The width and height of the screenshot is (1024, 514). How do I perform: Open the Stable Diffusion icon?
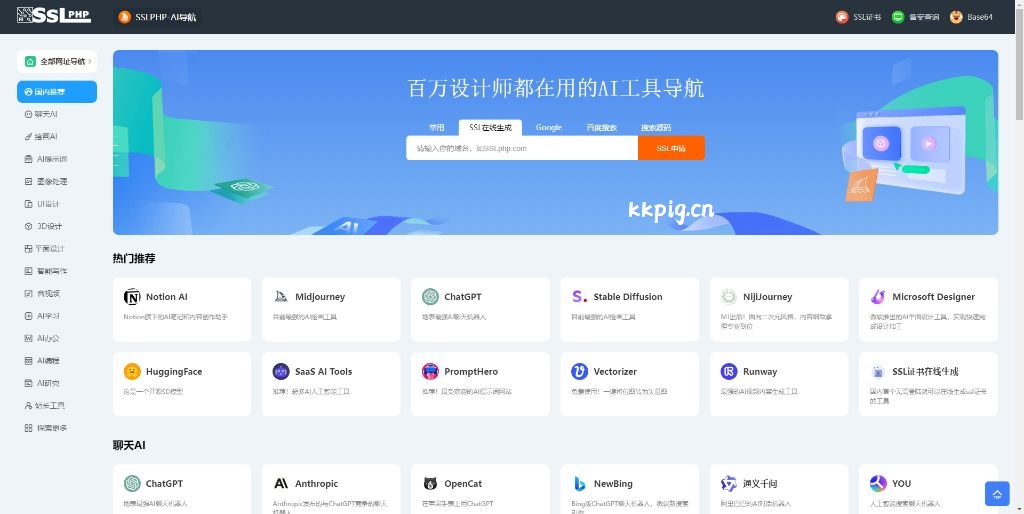[x=579, y=297]
